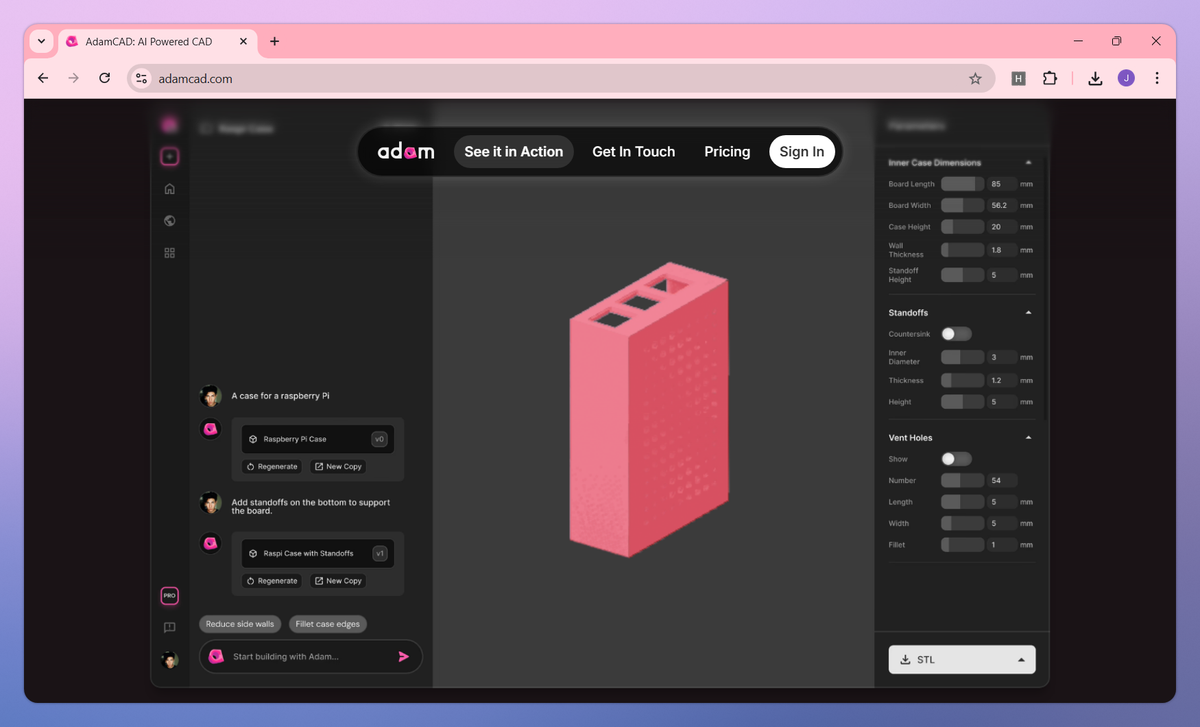Adjust the Board Width slider
The image size is (1200, 727).
(962, 205)
